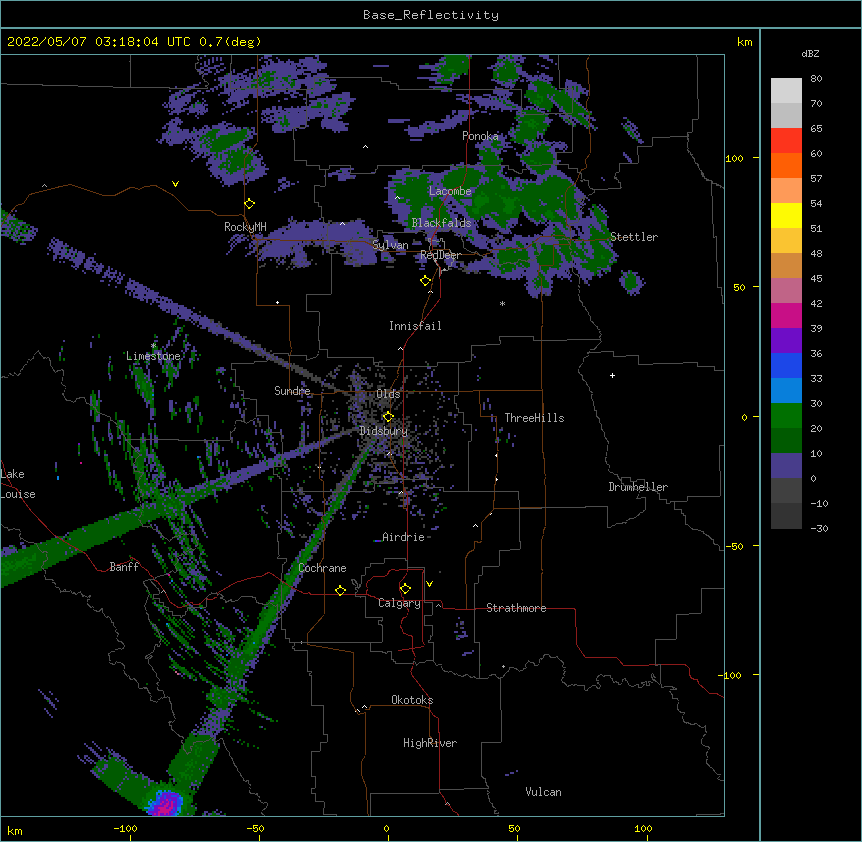Click the yellow 54 dBZ legend swatch
Viewport: 862px width, 842px height.
click(x=786, y=215)
